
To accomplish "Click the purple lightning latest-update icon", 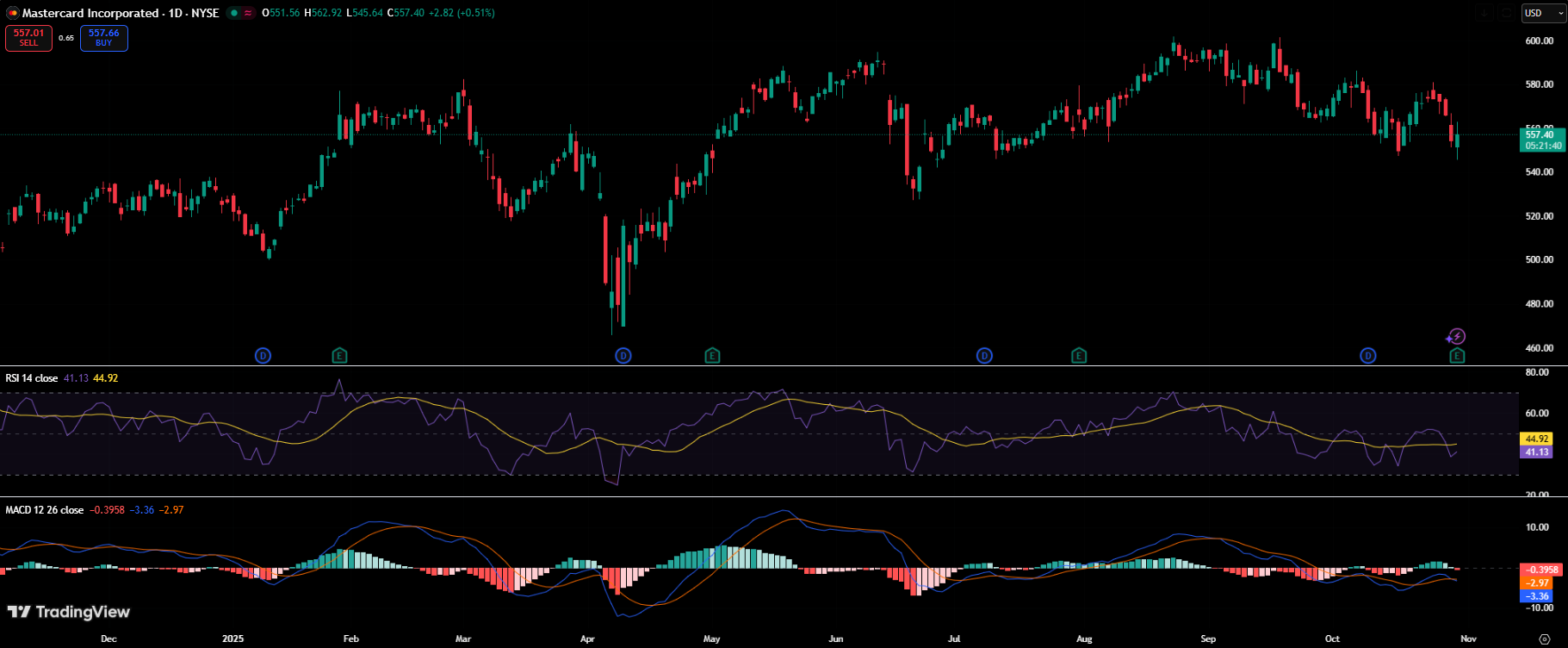I will pos(1456,337).
